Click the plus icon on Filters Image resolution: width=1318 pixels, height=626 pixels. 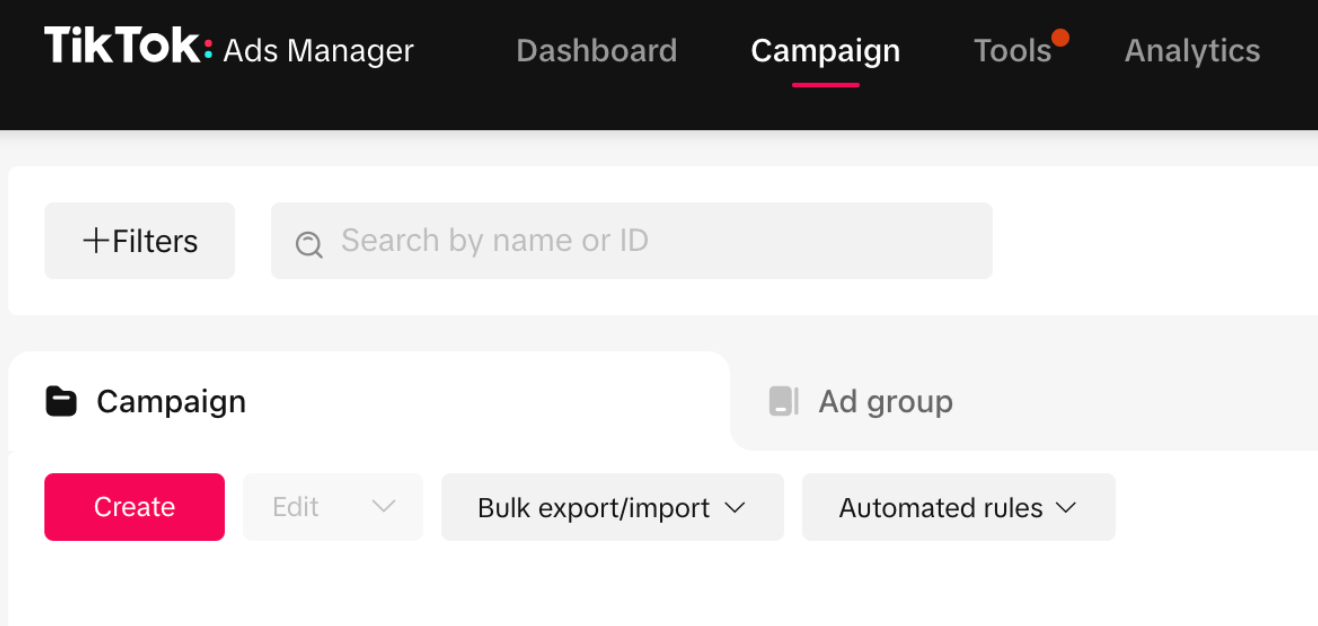pyautogui.click(x=96, y=240)
